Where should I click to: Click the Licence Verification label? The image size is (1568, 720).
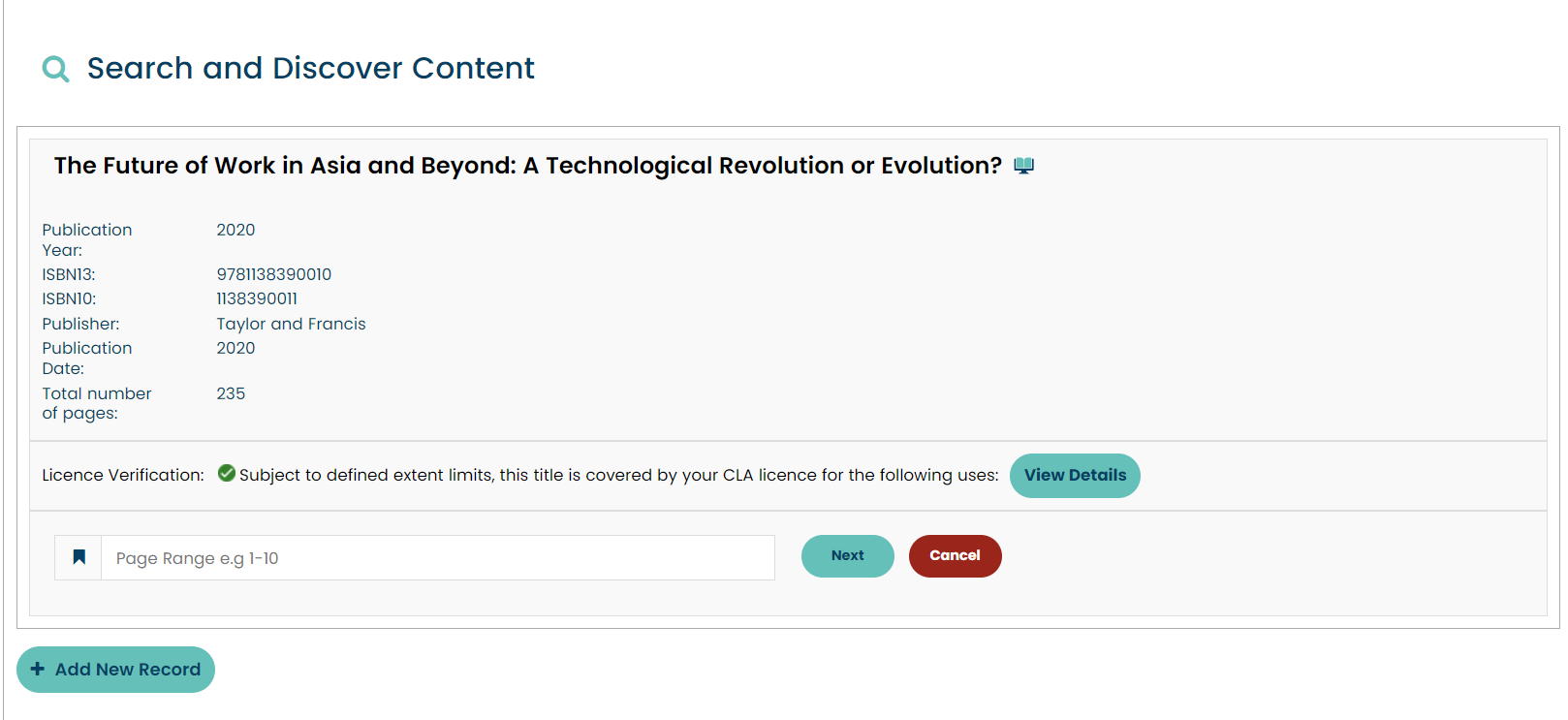[123, 475]
